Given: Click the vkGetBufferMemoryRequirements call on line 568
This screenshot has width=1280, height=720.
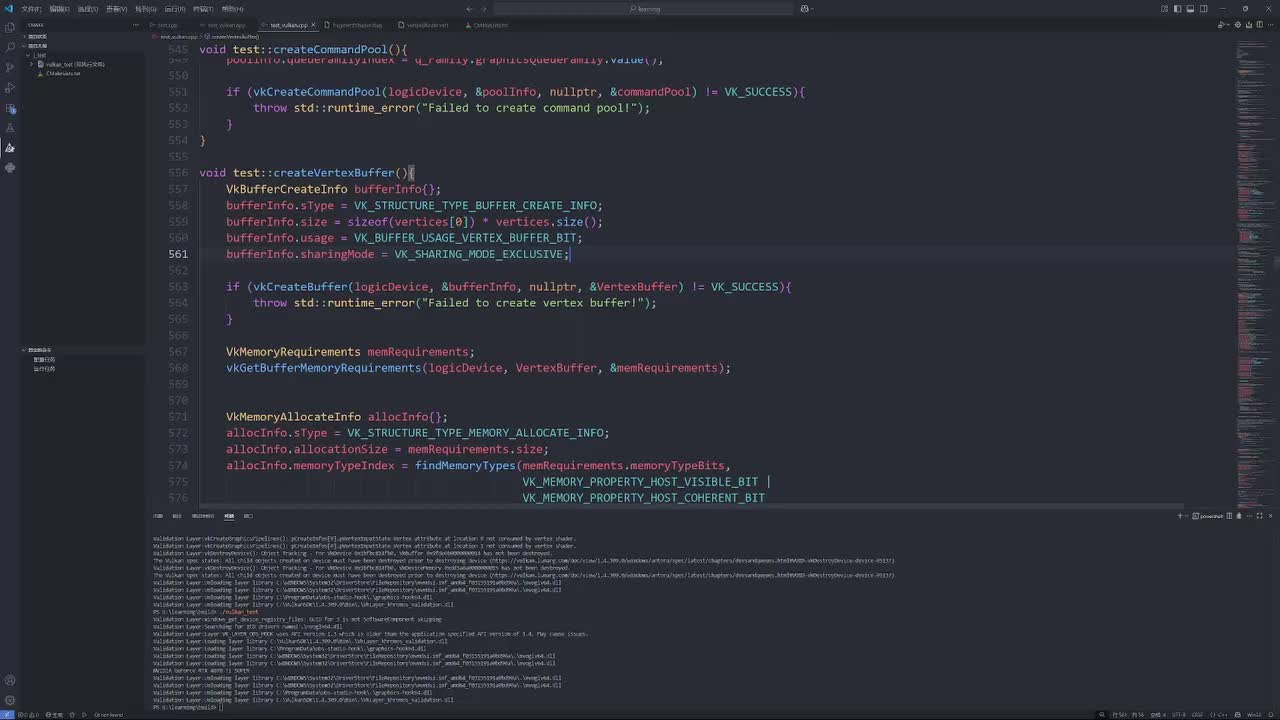Looking at the screenshot, I should (x=324, y=368).
